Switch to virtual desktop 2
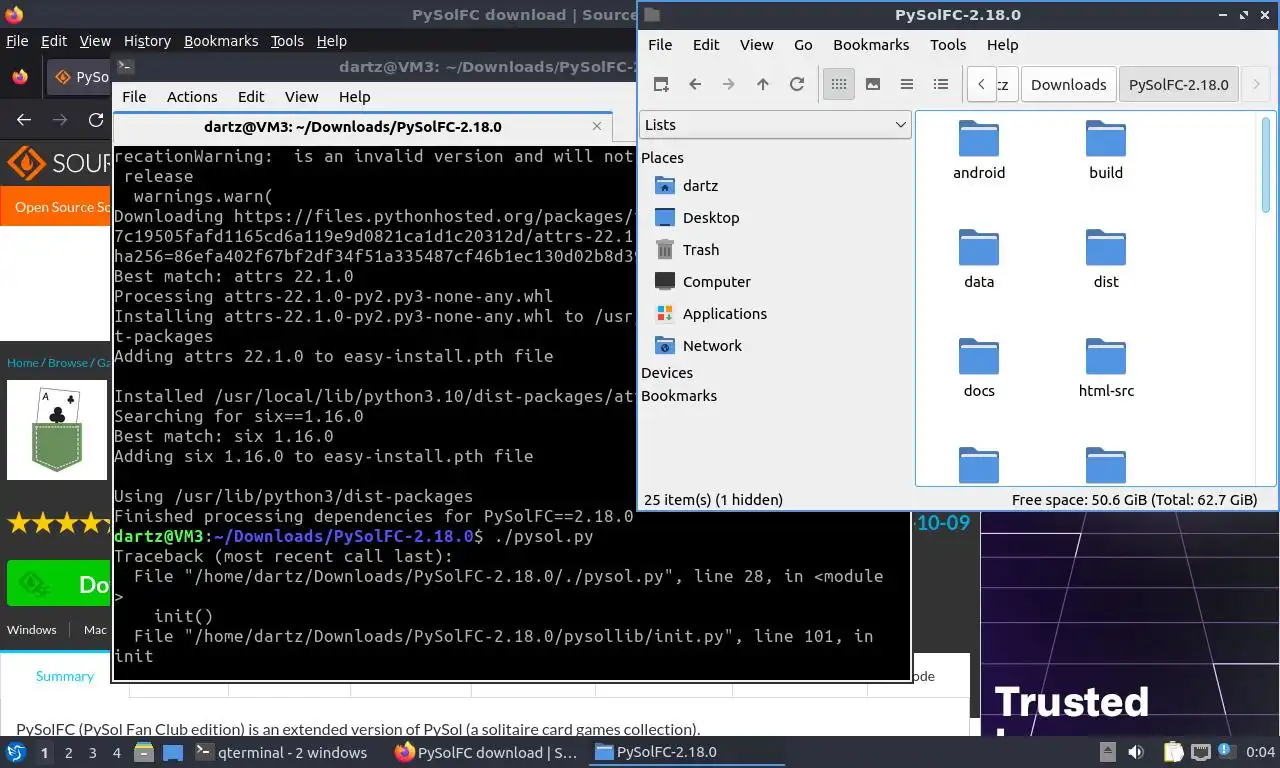 tap(68, 752)
